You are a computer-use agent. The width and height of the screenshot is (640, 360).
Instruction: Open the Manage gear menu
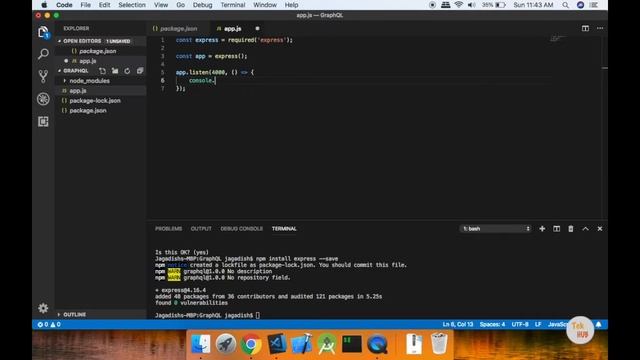coord(43,308)
